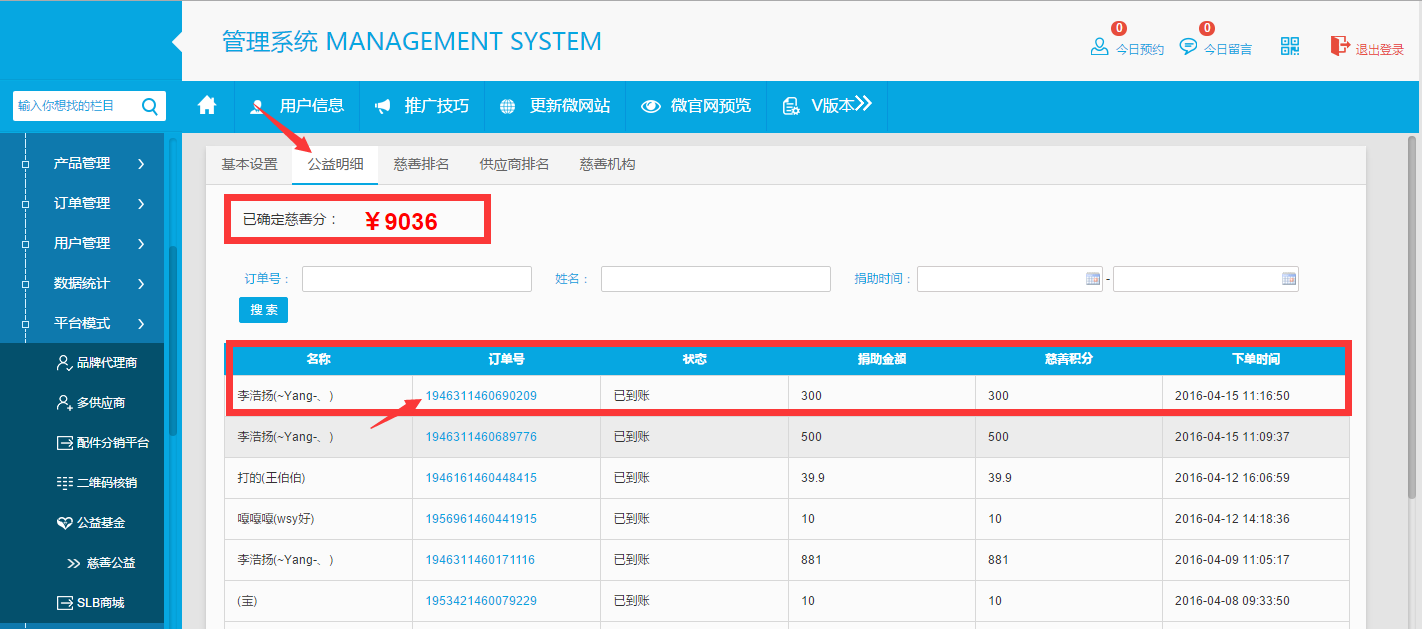
Task: Expand the 数据统计 sidebar menu
Action: 98,283
